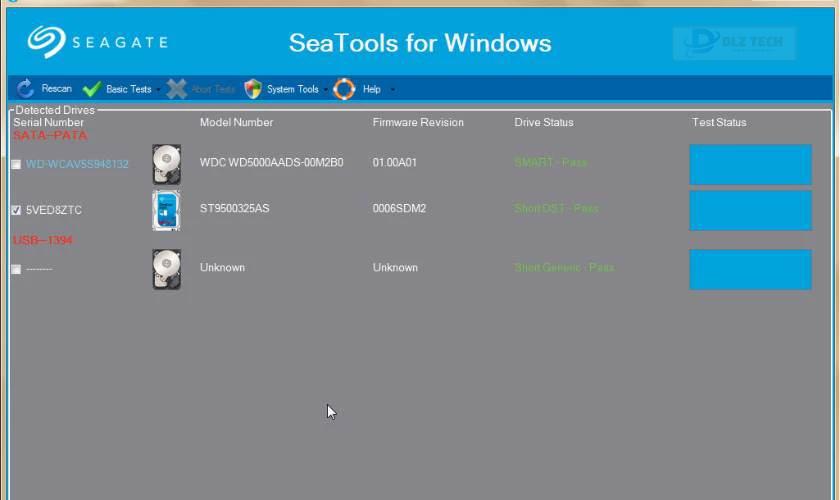Click serial number WD-WCAVSS948132
This screenshot has width=840, height=500.
point(77,164)
